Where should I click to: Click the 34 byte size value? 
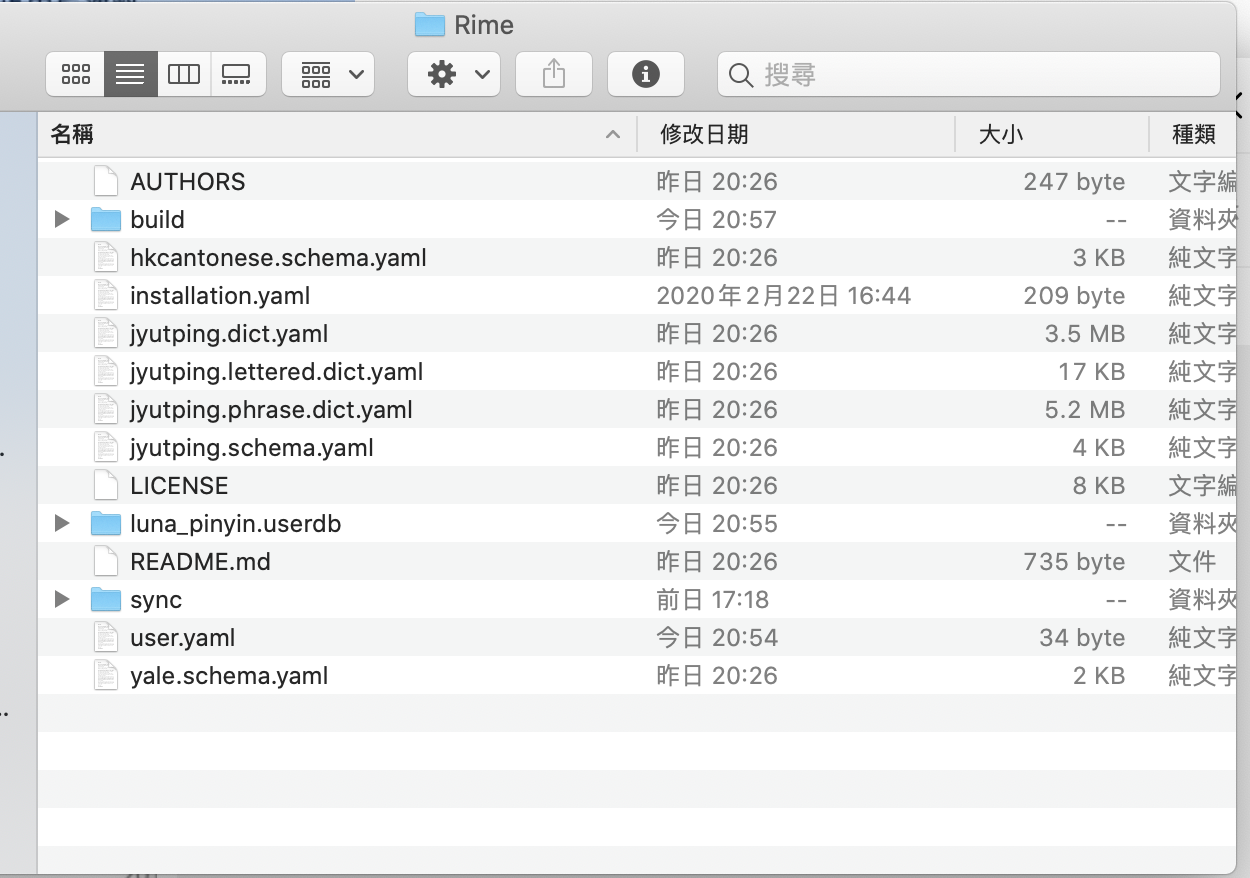pos(1082,638)
